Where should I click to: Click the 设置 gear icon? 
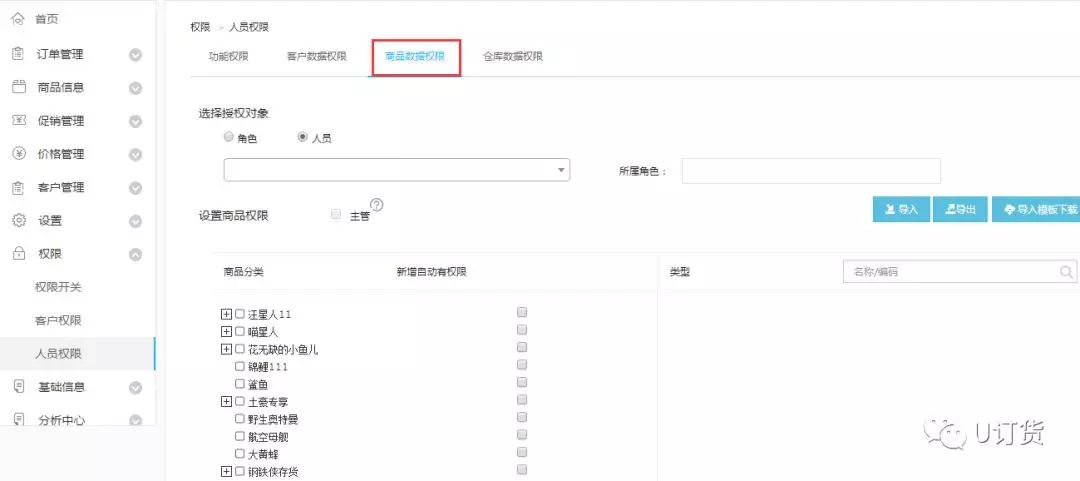point(19,221)
